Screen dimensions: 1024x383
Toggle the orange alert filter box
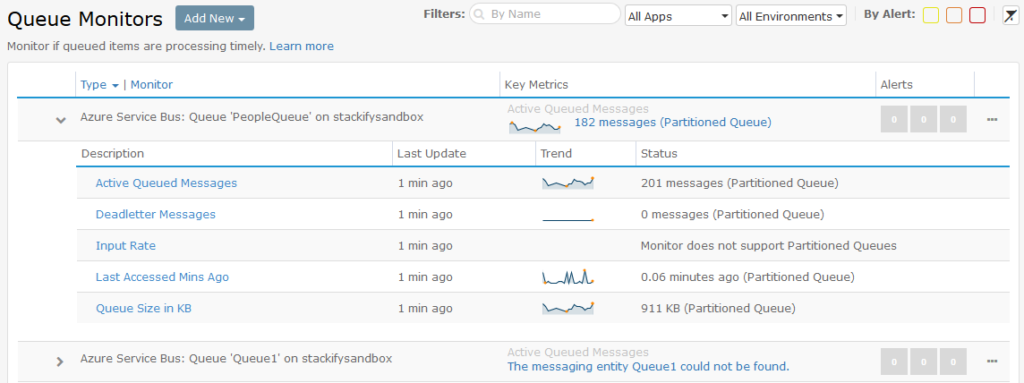click(x=954, y=15)
